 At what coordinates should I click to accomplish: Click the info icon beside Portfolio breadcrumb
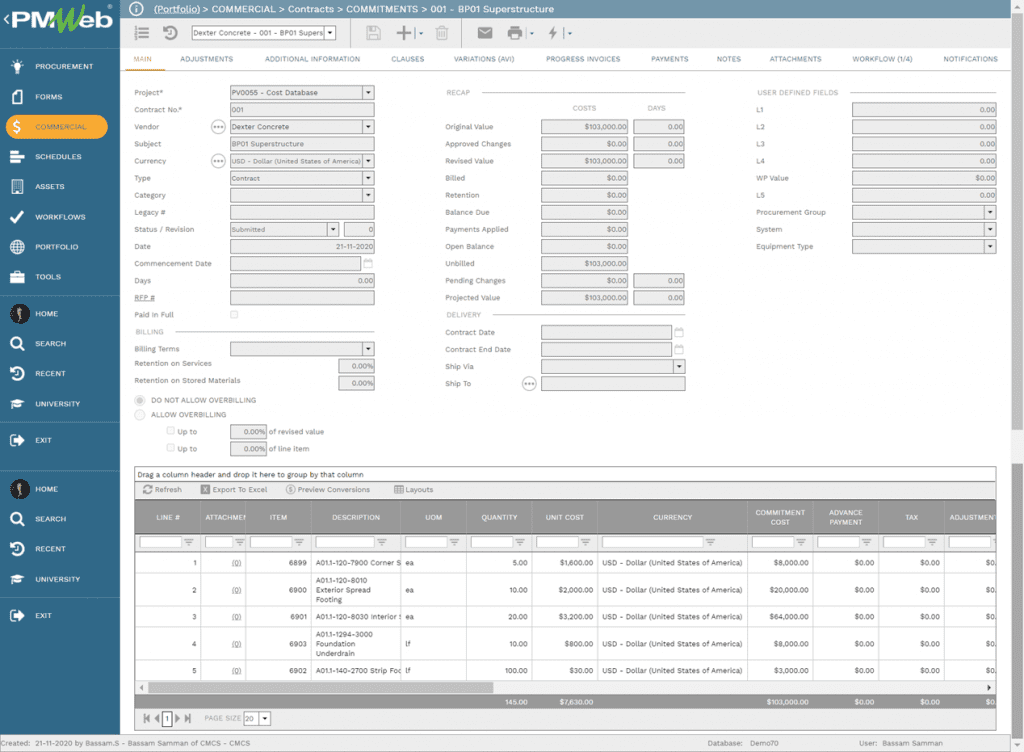pyautogui.click(x=136, y=8)
